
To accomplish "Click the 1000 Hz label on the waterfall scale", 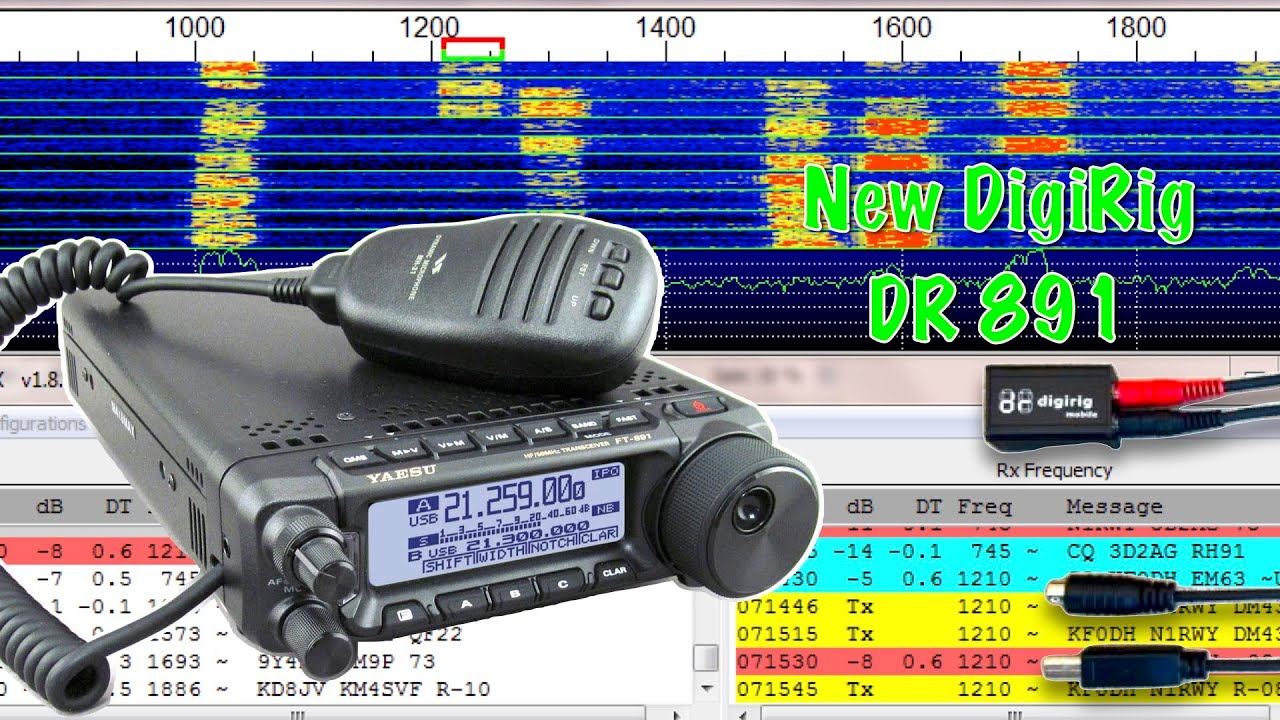I will click(194, 28).
